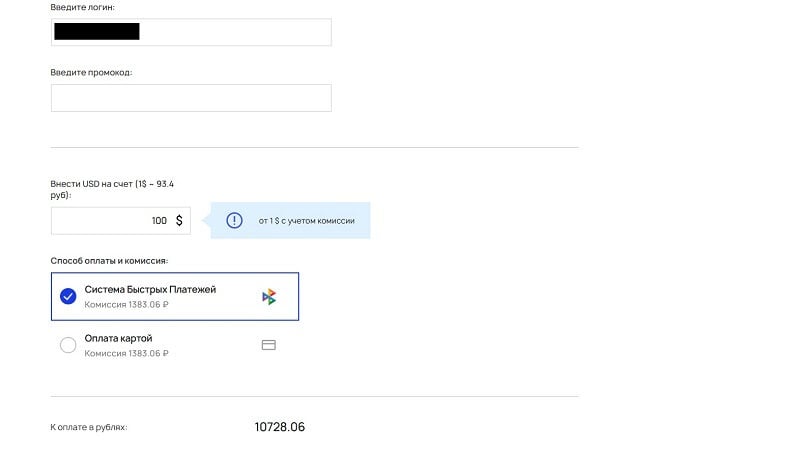This screenshot has width=800, height=450.
Task: Click the hint 'от 1 $ с учетом комиссии'
Action: [x=307, y=221]
